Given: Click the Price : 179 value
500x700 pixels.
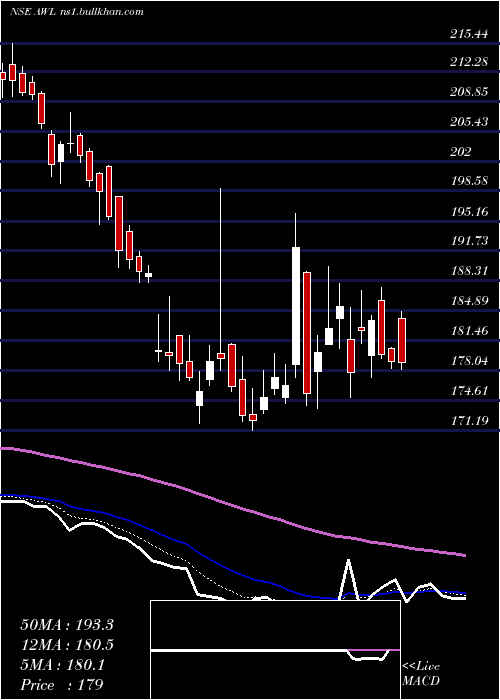Looking at the screenshot, I should click(x=62, y=684).
